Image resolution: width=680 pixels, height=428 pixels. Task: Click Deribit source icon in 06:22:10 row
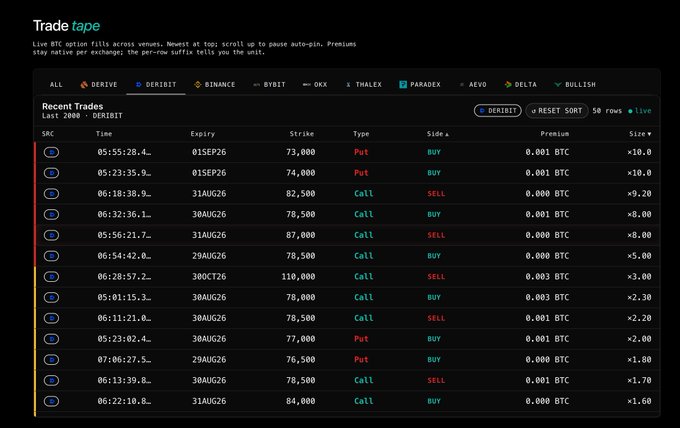click(51, 402)
